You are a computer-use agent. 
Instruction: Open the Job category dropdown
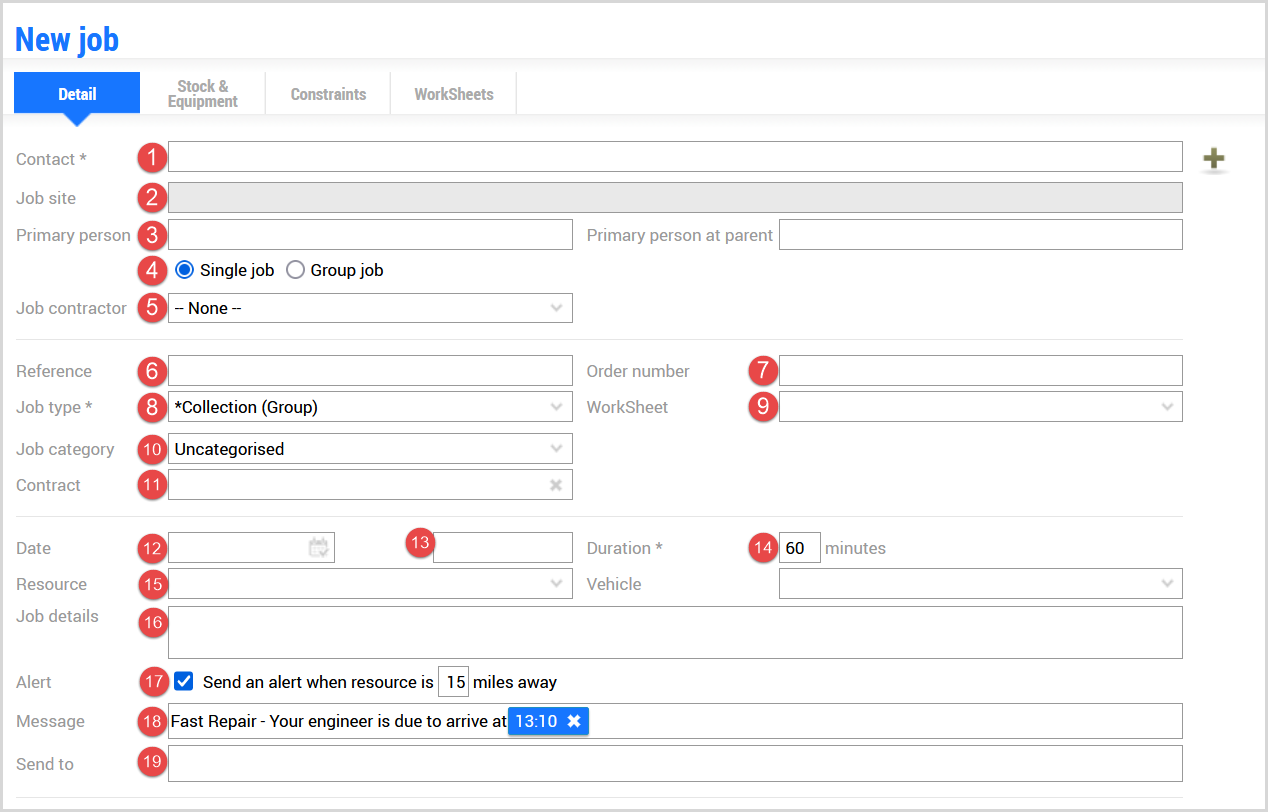click(370, 449)
